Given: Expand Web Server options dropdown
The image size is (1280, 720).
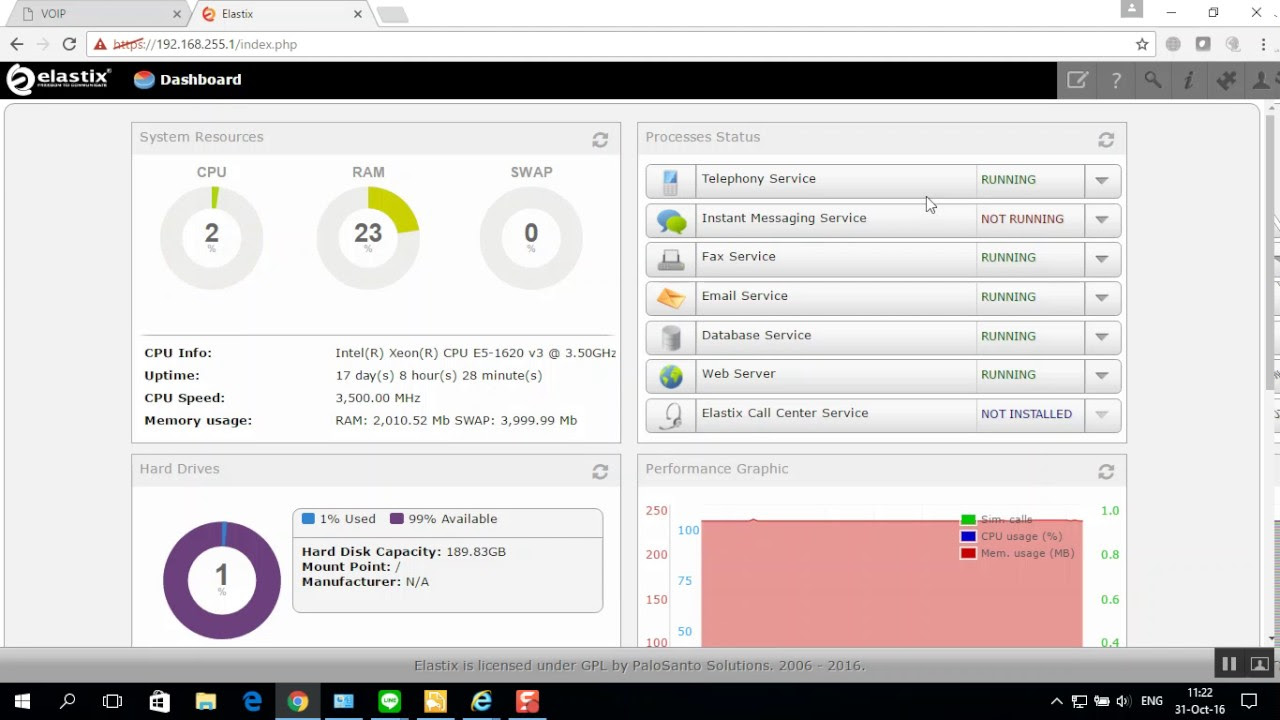Looking at the screenshot, I should 1101,376.
